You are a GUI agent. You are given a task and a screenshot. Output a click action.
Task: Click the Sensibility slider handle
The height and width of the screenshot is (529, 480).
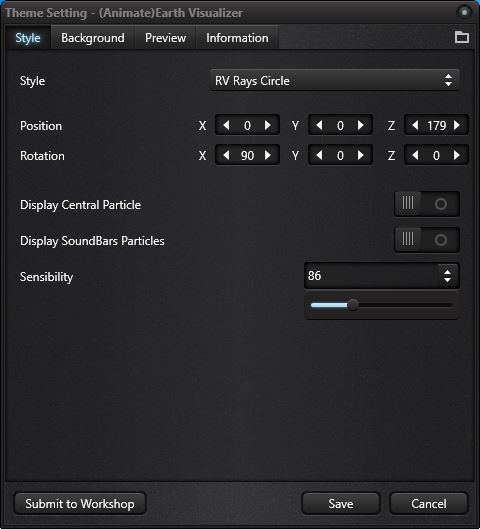[x=353, y=305]
